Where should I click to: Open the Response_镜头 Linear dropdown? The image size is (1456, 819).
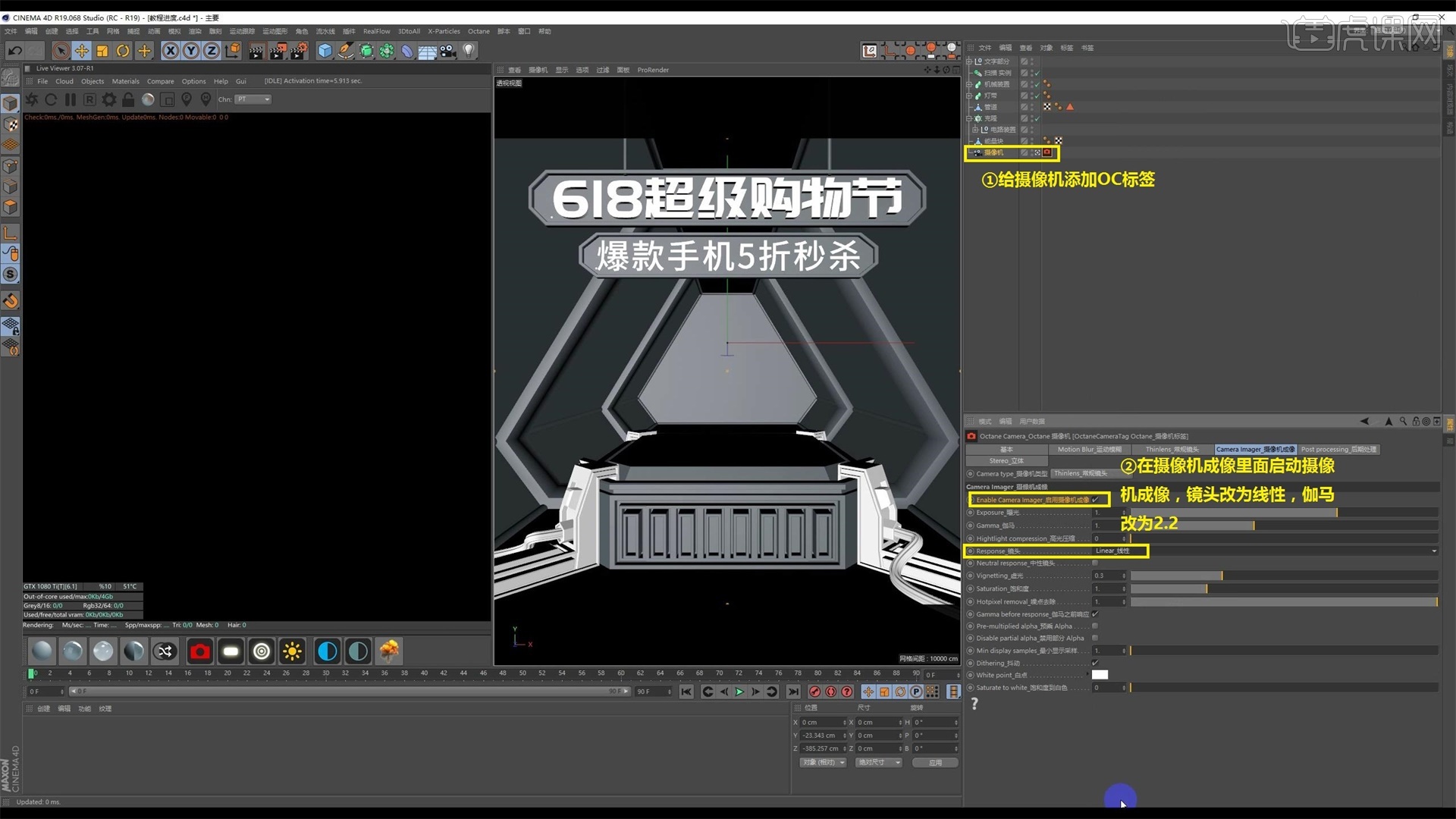(1115, 551)
